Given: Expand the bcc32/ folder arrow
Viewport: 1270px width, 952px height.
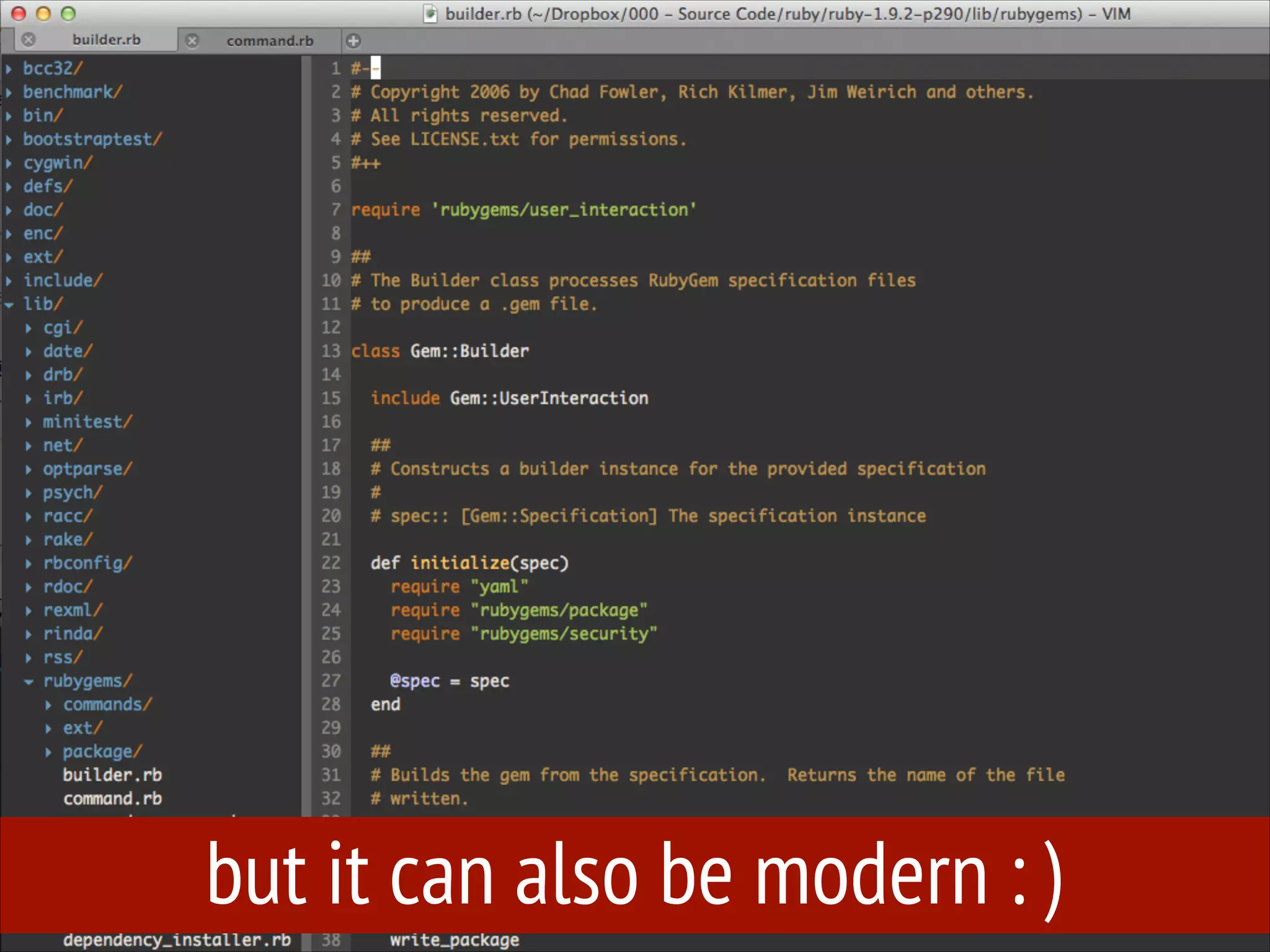Looking at the screenshot, I should [9, 69].
